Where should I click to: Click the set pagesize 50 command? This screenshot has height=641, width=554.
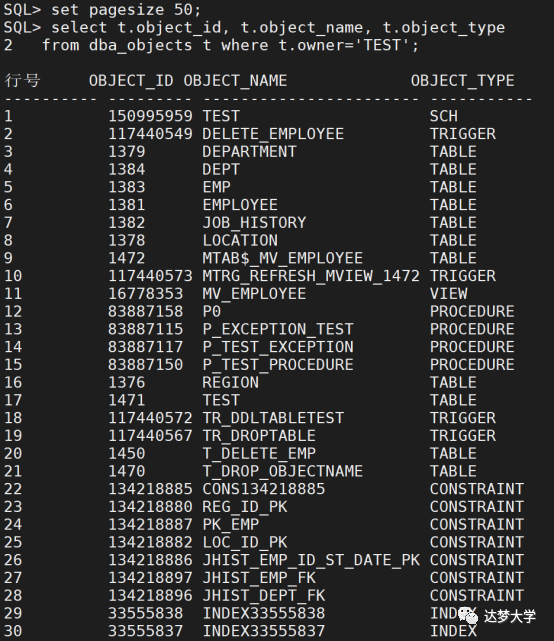[x=126, y=10]
